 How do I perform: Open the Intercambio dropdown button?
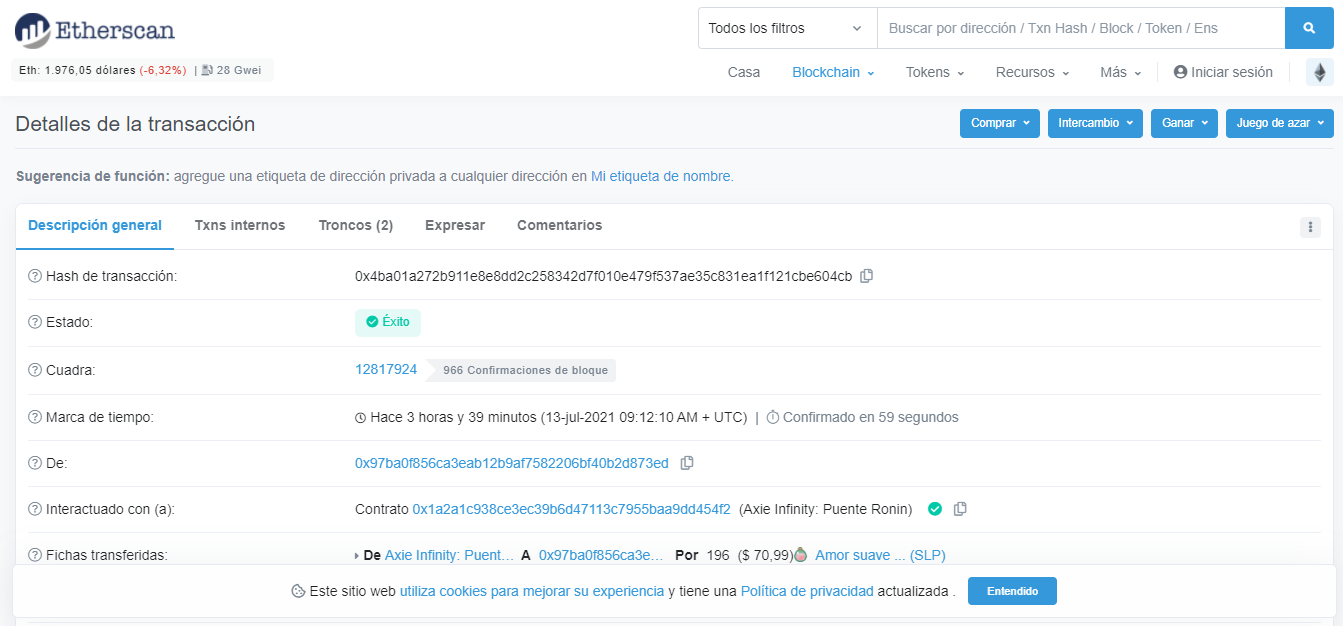1095,123
